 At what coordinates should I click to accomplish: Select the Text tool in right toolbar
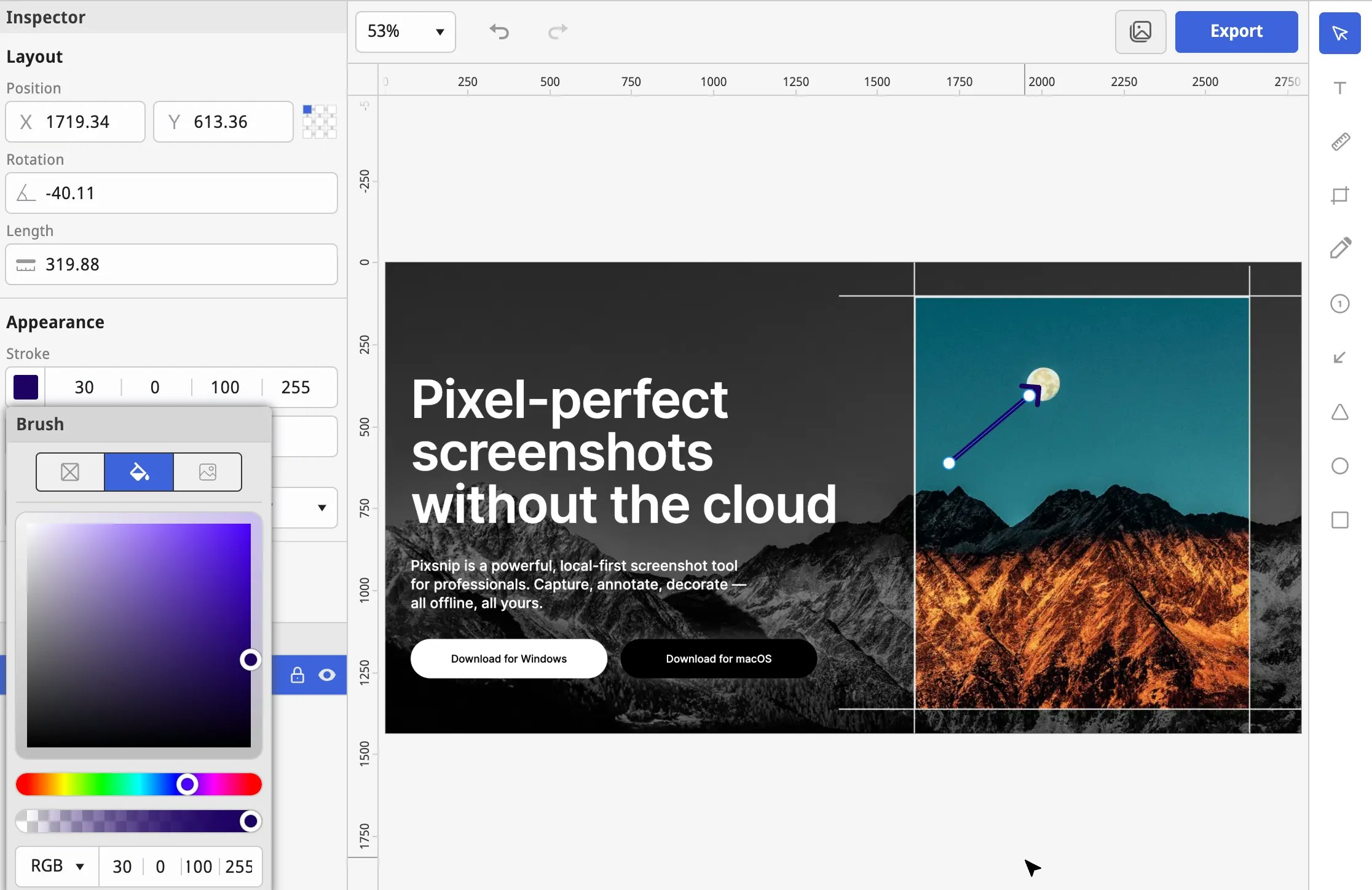tap(1340, 88)
